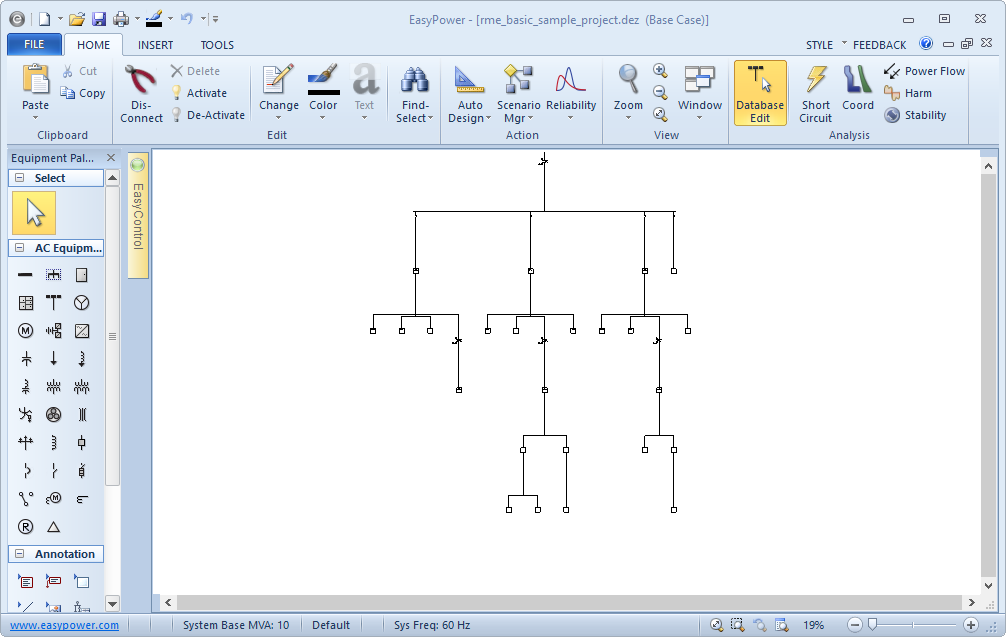The image size is (1006, 637).
Task: Select the motor symbol in equipment palette
Action: tap(26, 330)
